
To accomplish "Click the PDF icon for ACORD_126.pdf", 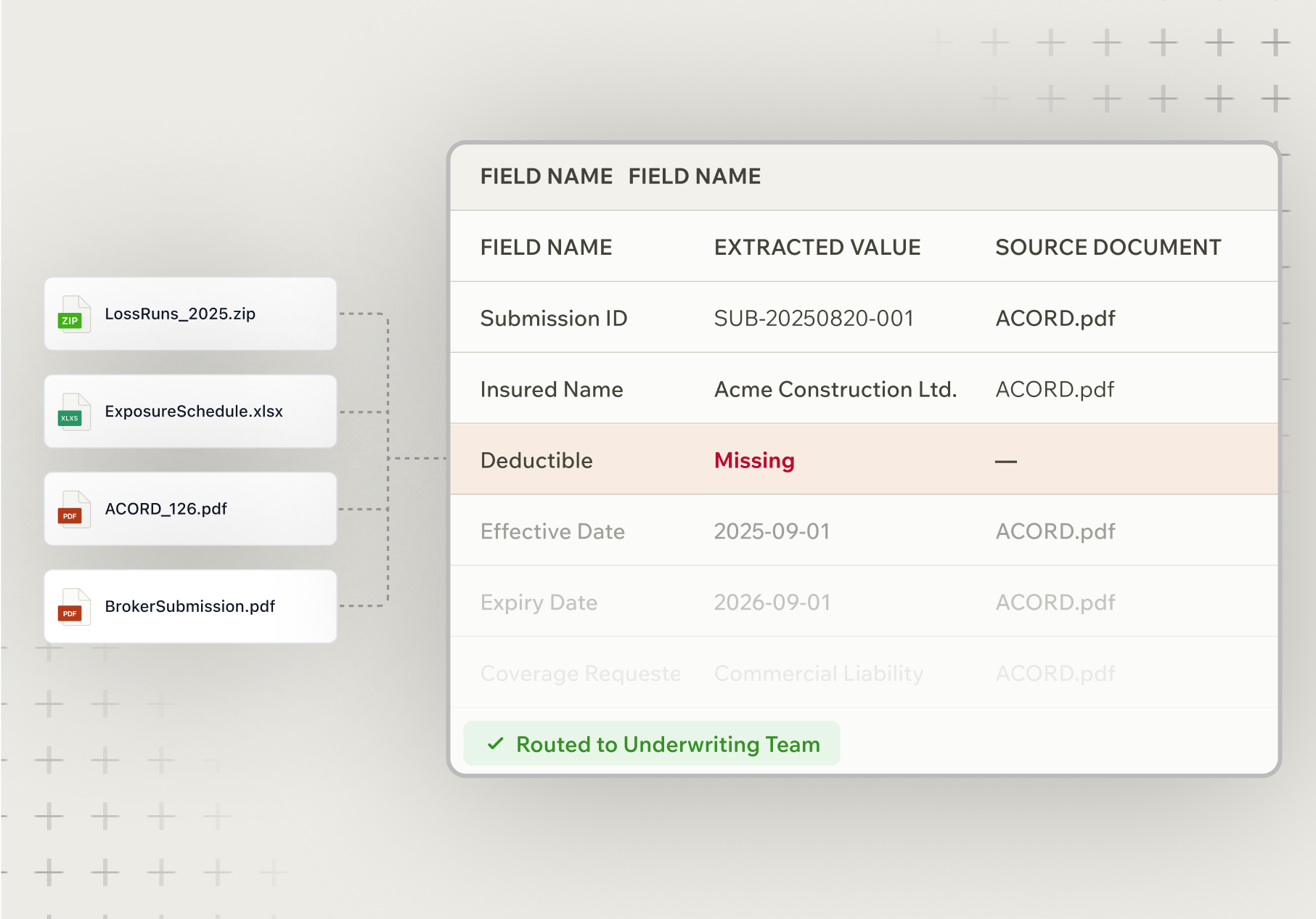I will pos(73,510).
